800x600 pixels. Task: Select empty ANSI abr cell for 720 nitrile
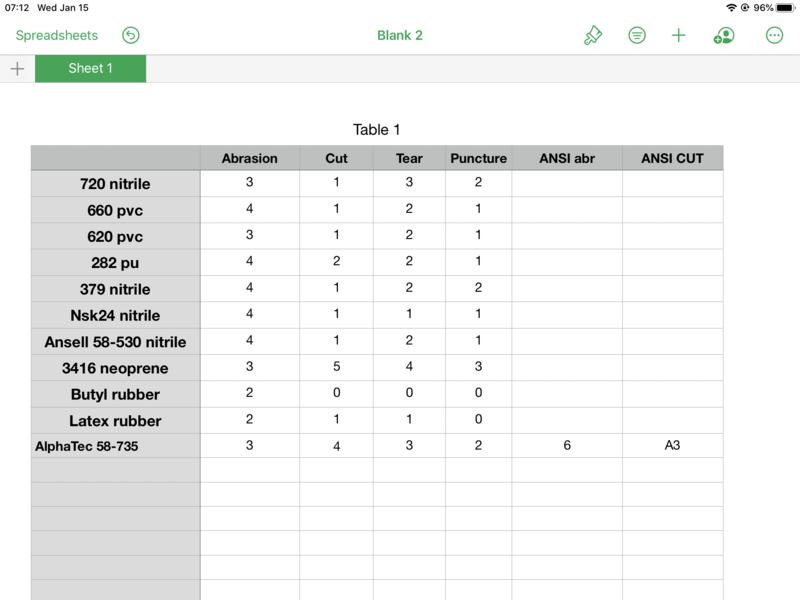click(x=567, y=184)
